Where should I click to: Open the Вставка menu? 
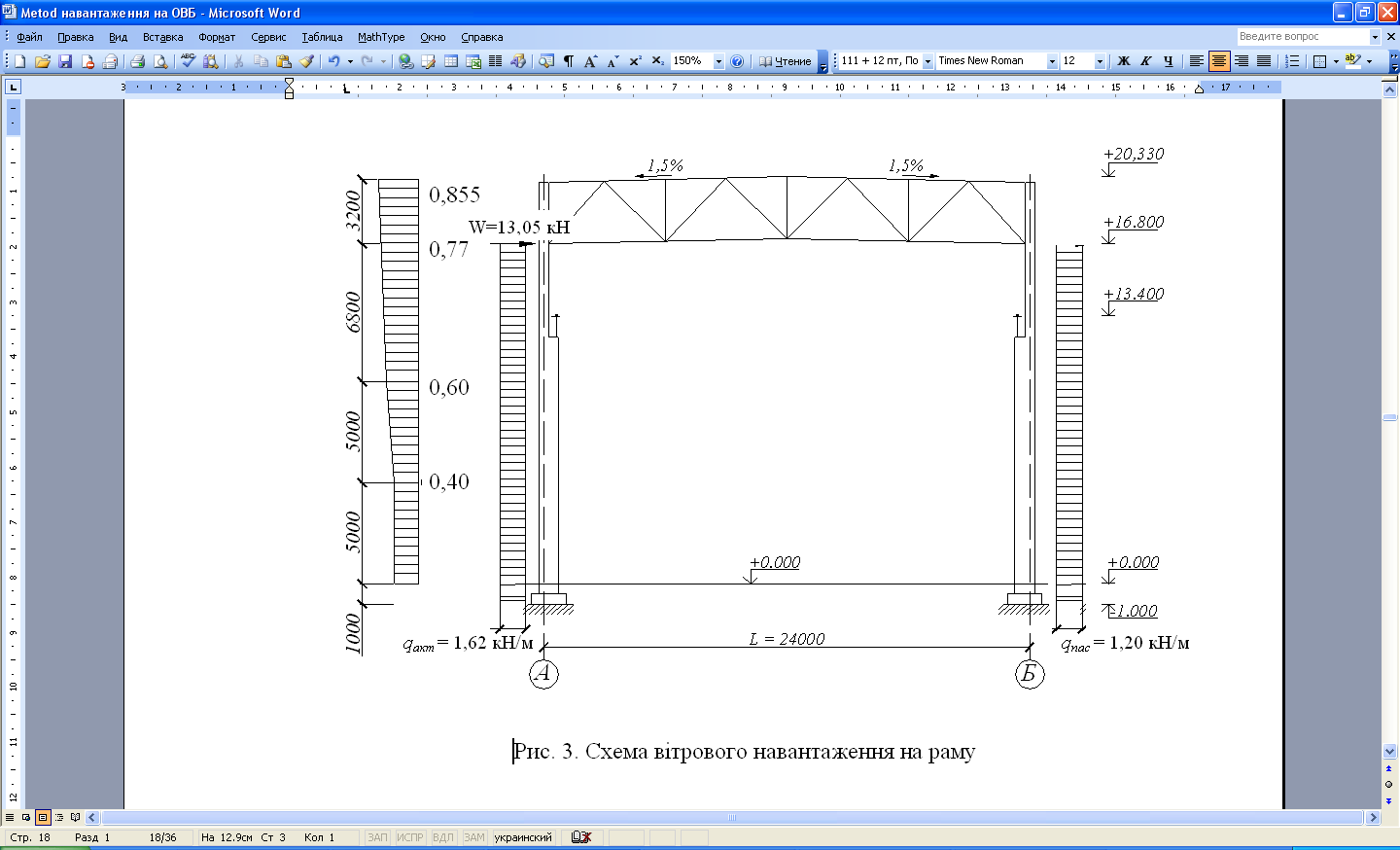tap(162, 37)
